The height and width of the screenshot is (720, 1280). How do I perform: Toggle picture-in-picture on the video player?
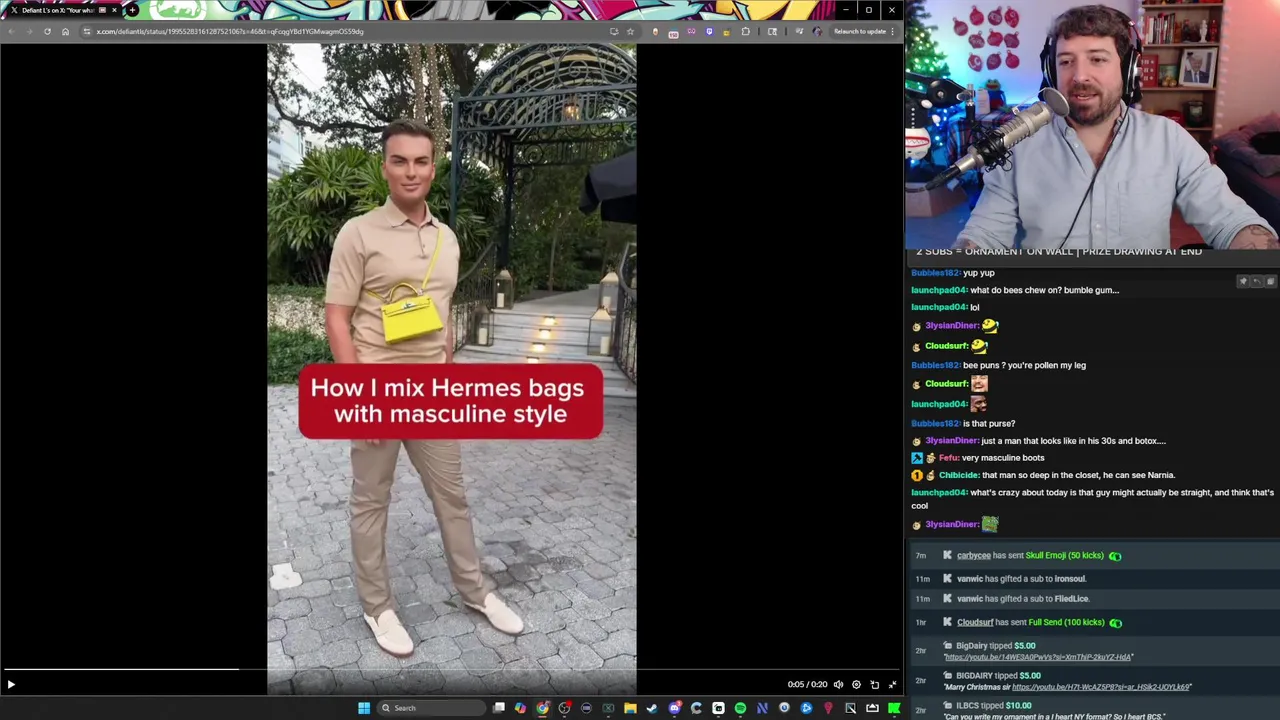(x=875, y=685)
